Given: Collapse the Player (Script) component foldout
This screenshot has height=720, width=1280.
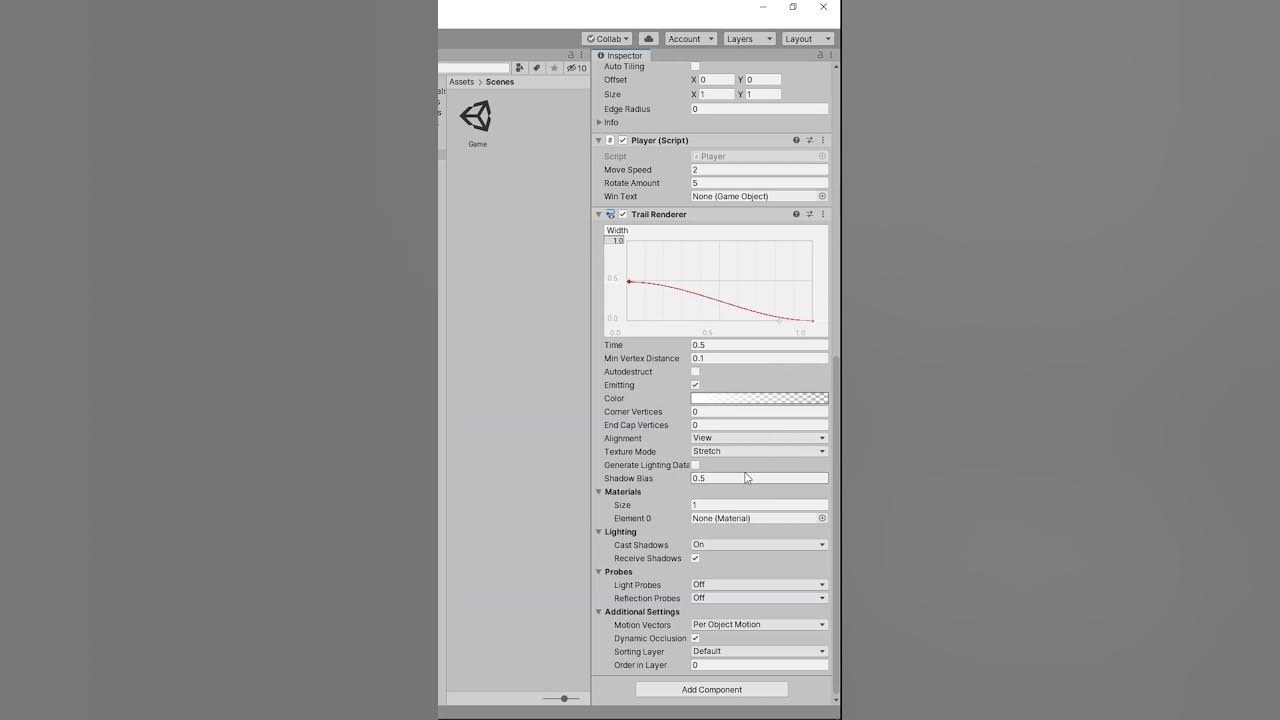Looking at the screenshot, I should 599,140.
